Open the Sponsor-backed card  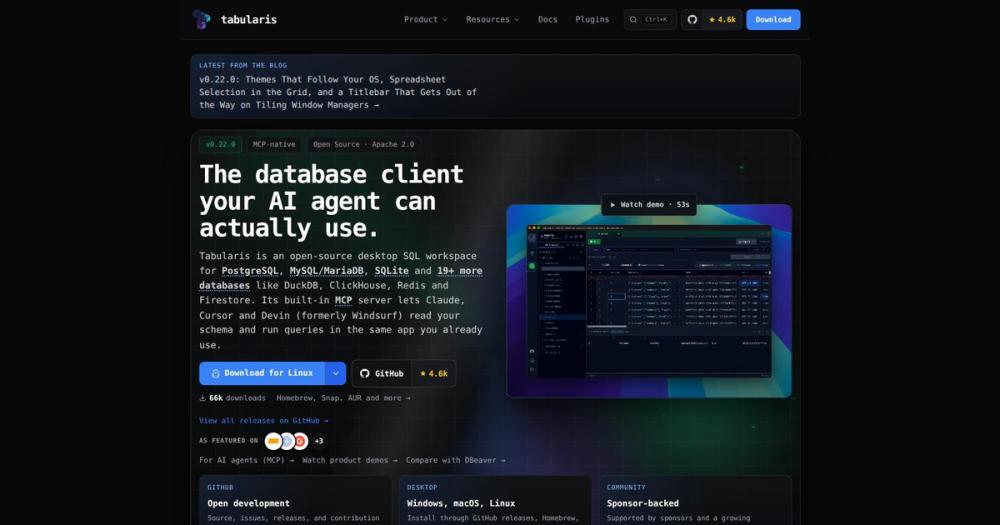(695, 501)
